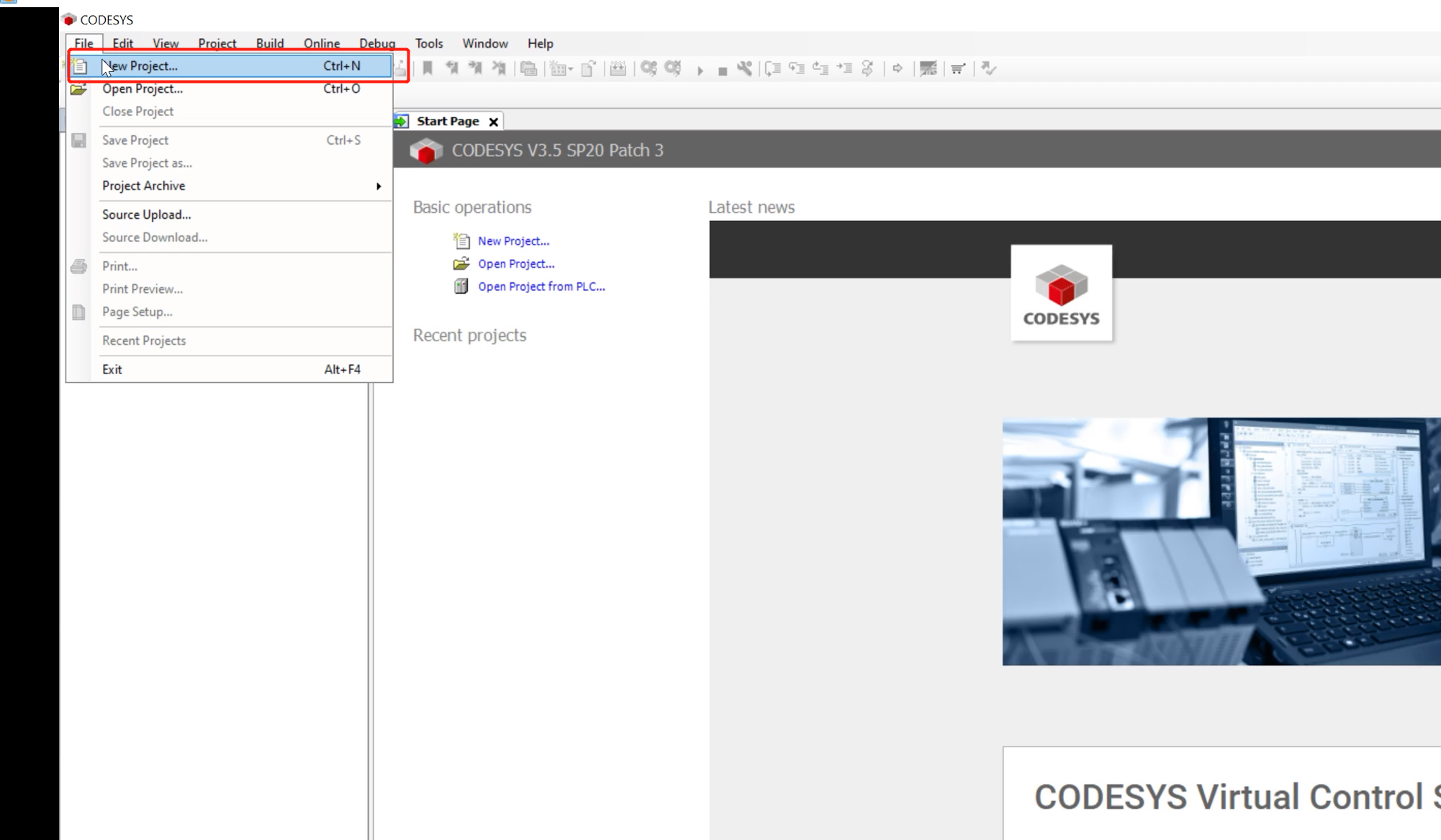Click the Toggle Bookmark toolbar icon
Screen dimensions: 1441x840
428,68
